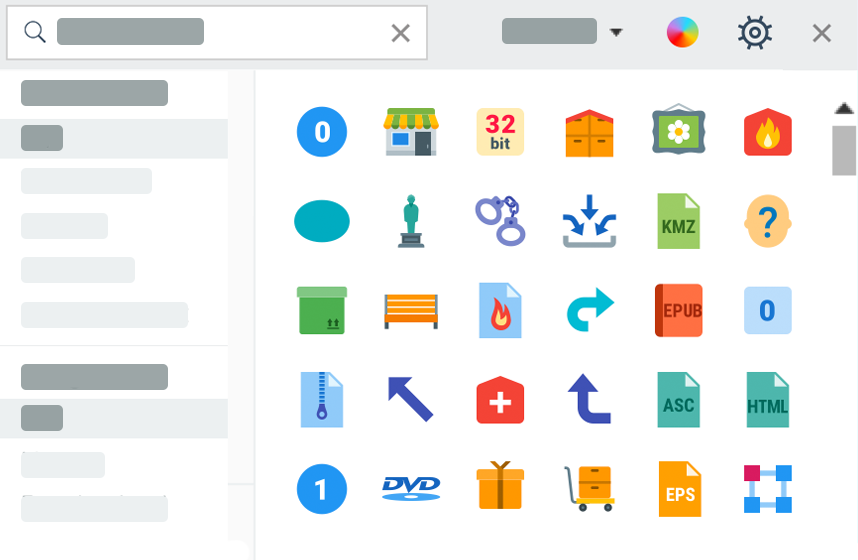This screenshot has width=858, height=560.
Task: Click inside the search input field
Action: (x=217, y=32)
